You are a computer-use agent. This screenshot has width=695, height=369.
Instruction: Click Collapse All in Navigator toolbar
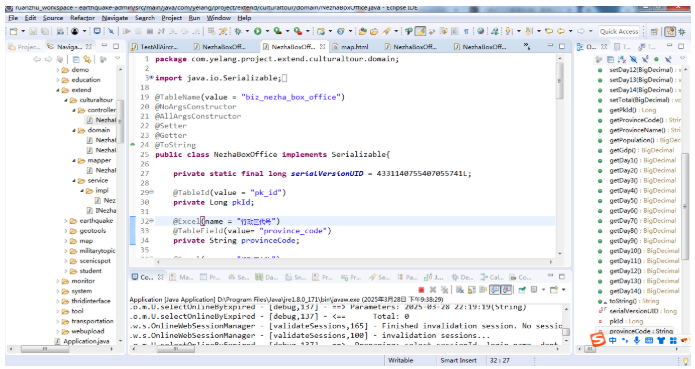tap(76, 59)
